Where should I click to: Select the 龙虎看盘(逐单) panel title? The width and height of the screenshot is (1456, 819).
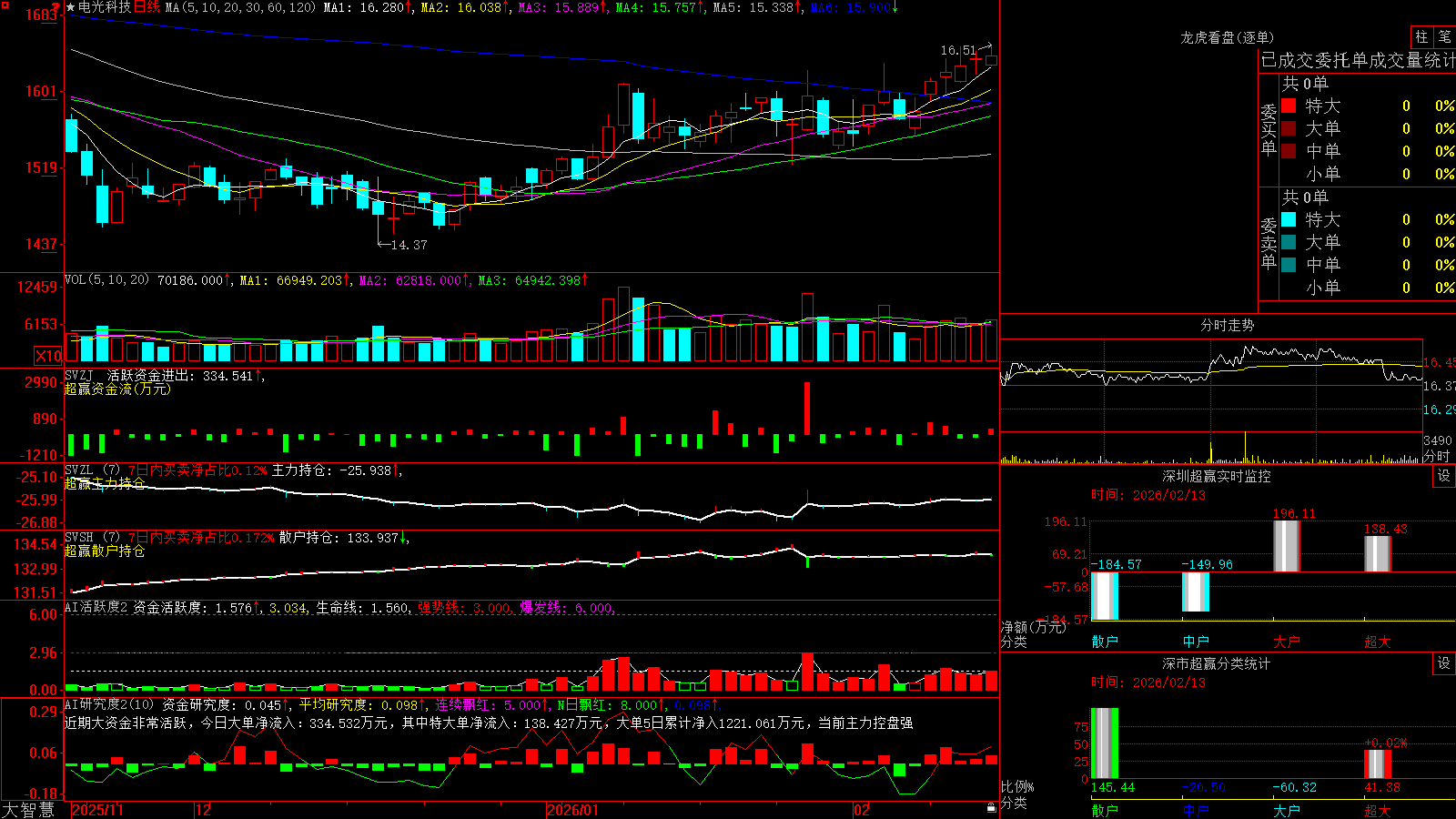1227,37
